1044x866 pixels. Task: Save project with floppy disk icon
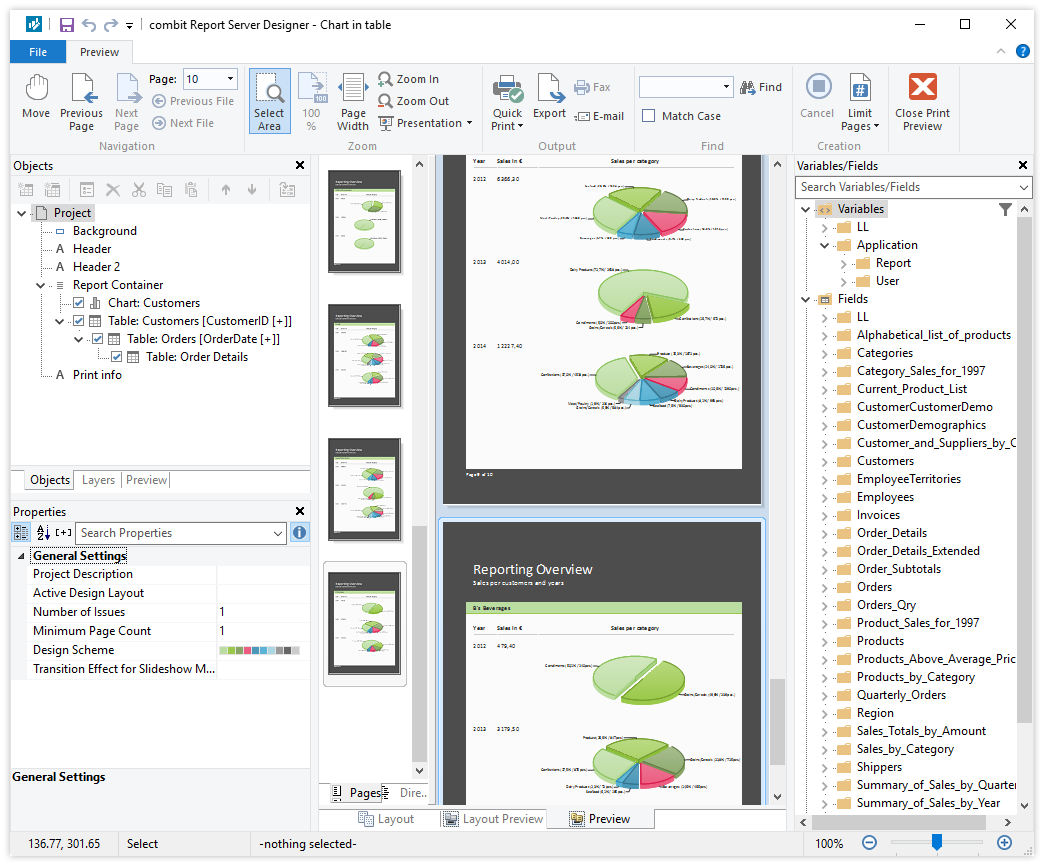pyautogui.click(x=67, y=25)
